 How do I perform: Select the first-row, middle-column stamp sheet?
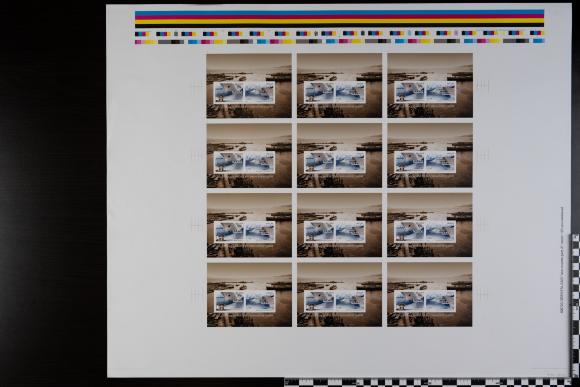click(x=339, y=85)
